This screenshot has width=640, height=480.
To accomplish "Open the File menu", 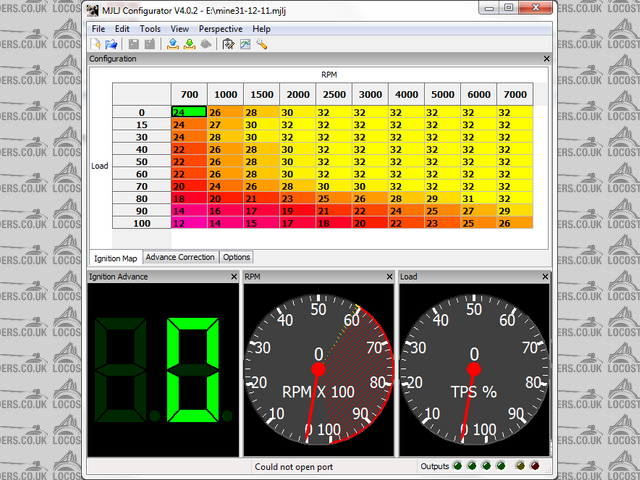I will (x=99, y=29).
